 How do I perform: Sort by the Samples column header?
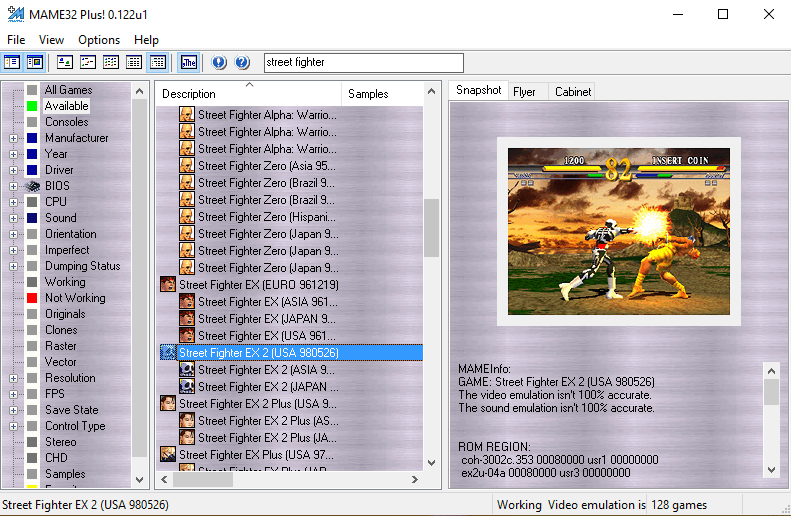(382, 94)
